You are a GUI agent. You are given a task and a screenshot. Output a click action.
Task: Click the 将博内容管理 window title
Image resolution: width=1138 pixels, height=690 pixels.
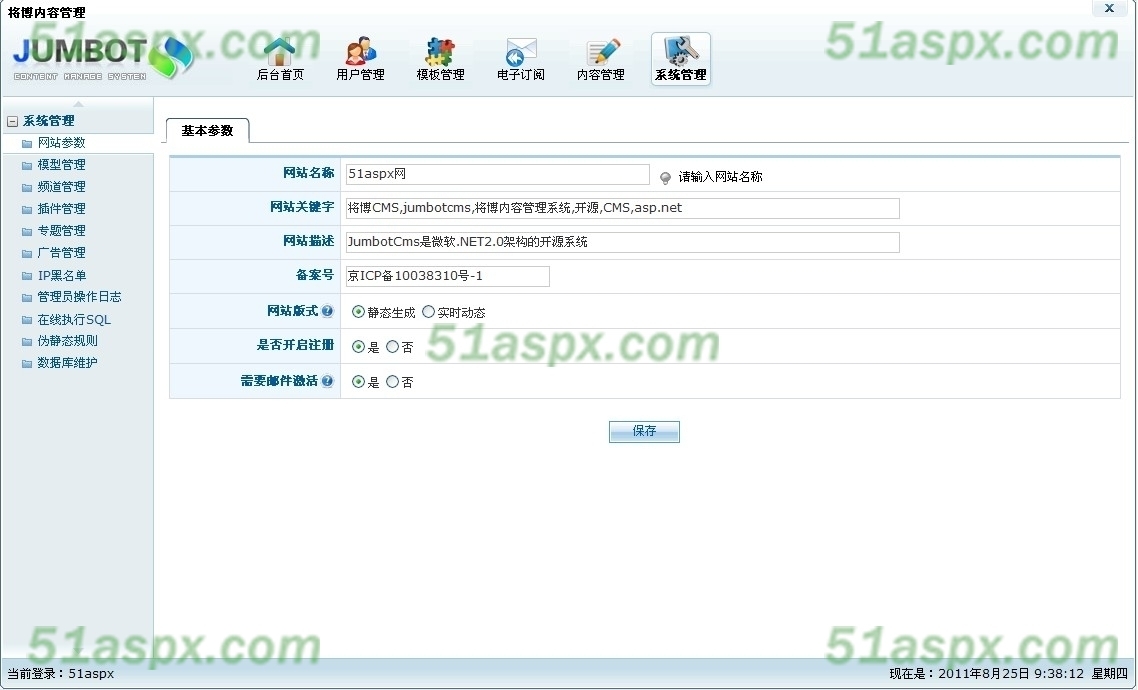coord(46,12)
